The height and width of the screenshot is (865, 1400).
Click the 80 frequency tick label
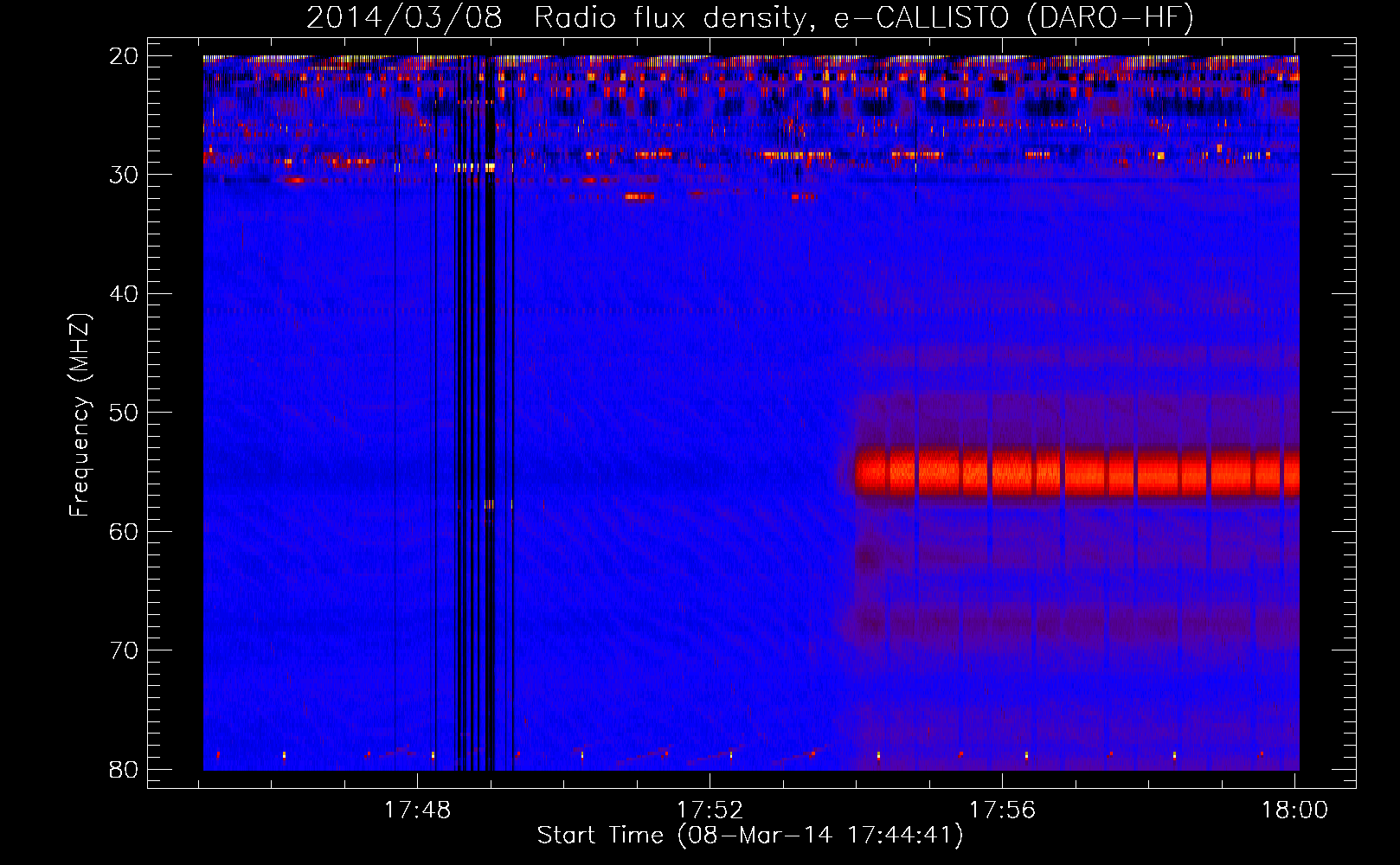point(124,769)
